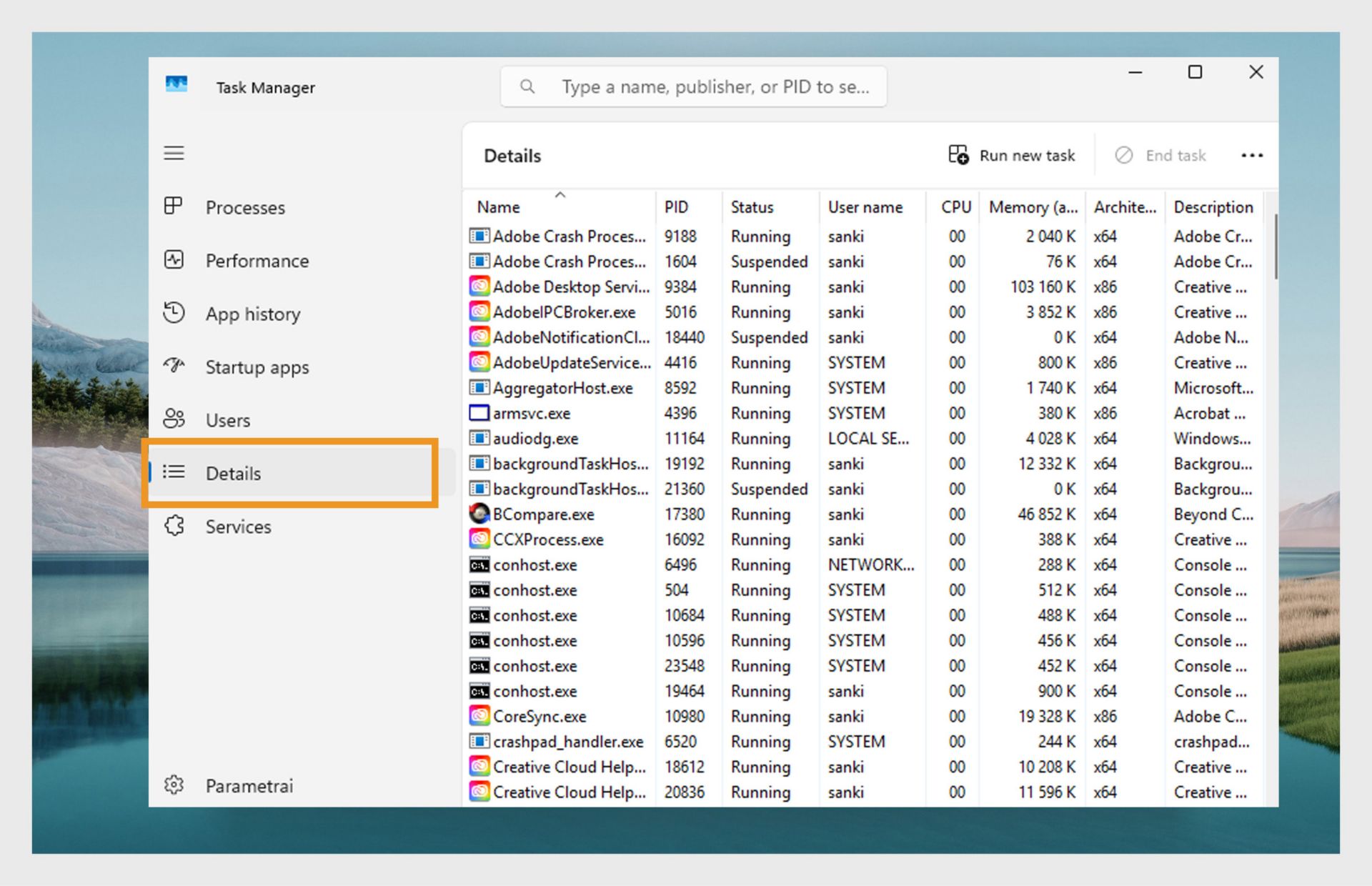This screenshot has width=1372, height=886.
Task: Click the Task Manager app icon
Action: [x=177, y=85]
